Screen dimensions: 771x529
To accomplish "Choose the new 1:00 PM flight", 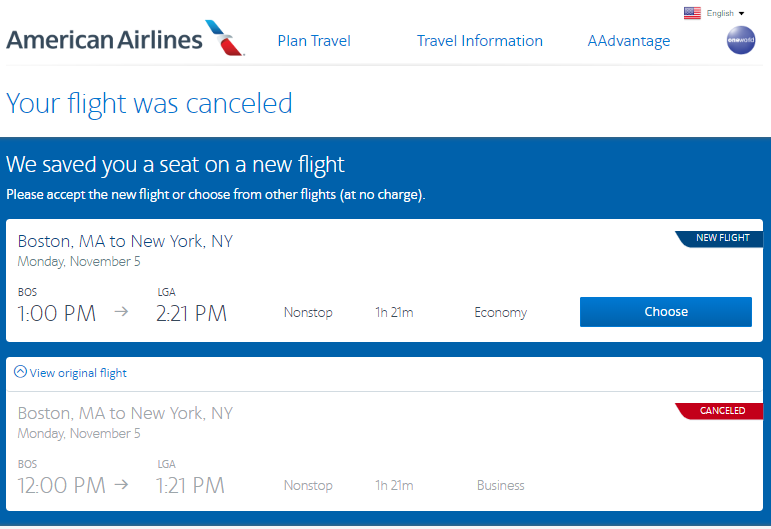I will [x=666, y=312].
